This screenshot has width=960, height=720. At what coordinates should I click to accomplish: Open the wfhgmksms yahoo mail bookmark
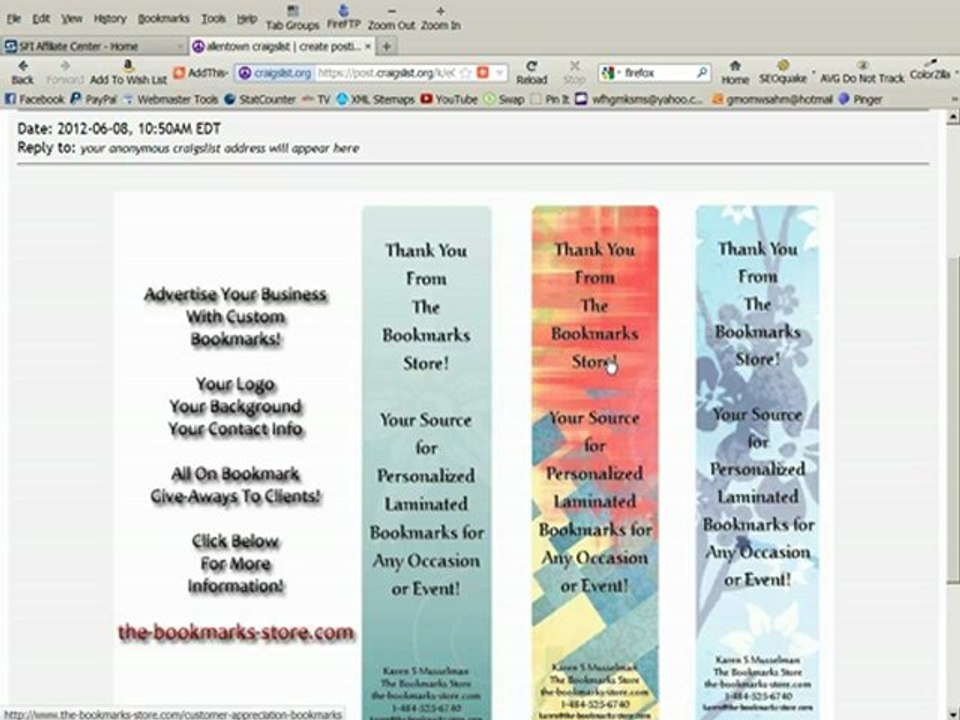(x=640, y=99)
